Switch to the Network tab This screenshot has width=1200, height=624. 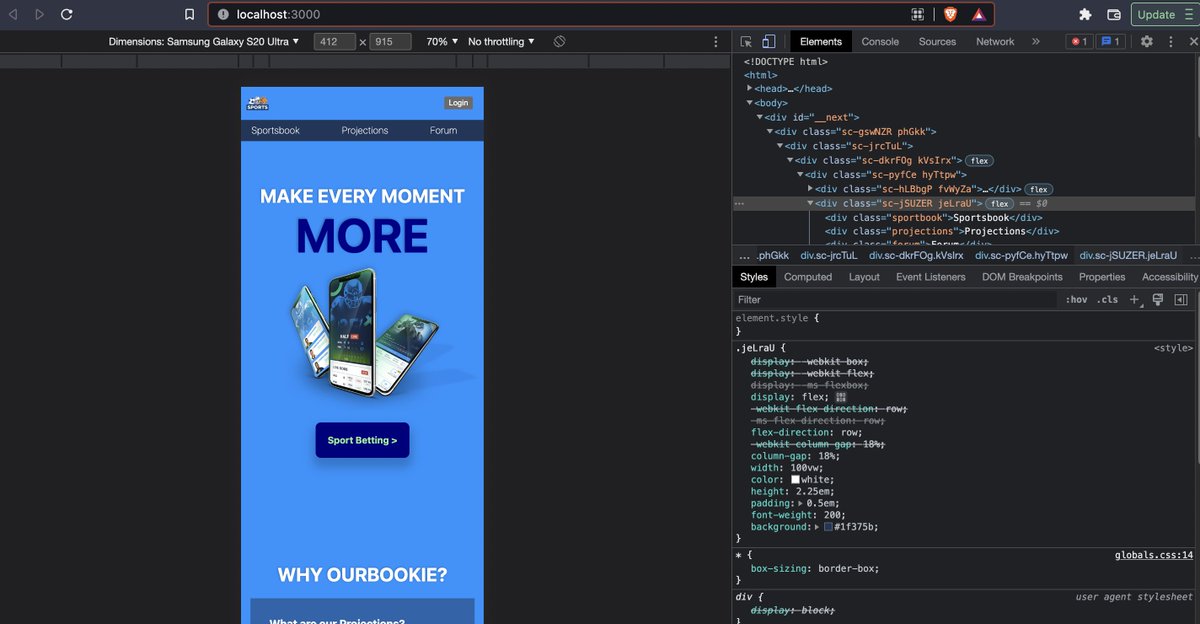(x=995, y=42)
